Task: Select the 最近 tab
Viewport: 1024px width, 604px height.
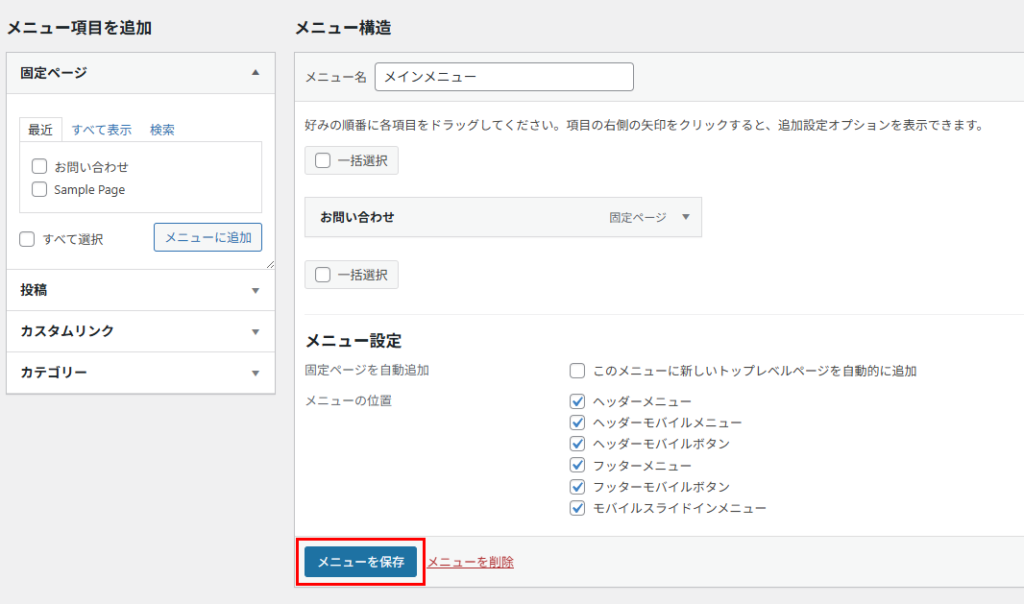Action: pos(41,130)
